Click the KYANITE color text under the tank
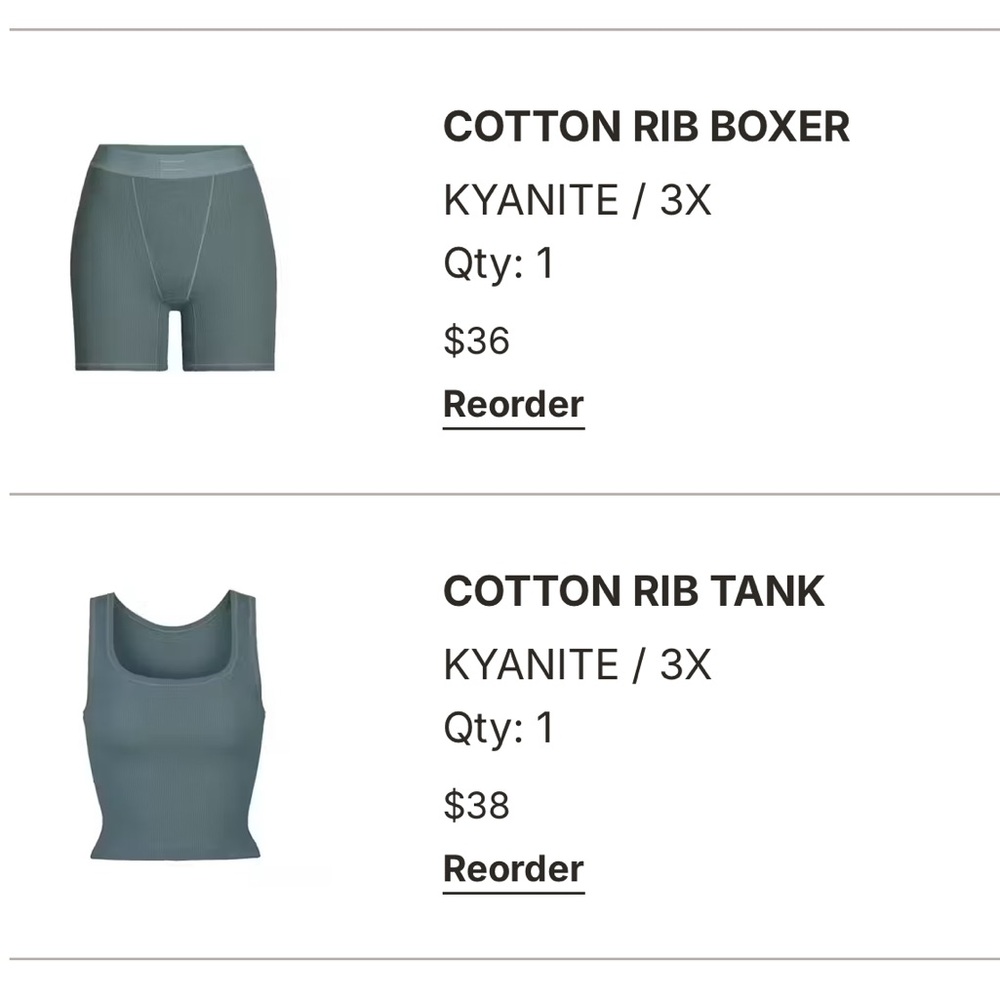1000x1000 pixels. coord(531,665)
